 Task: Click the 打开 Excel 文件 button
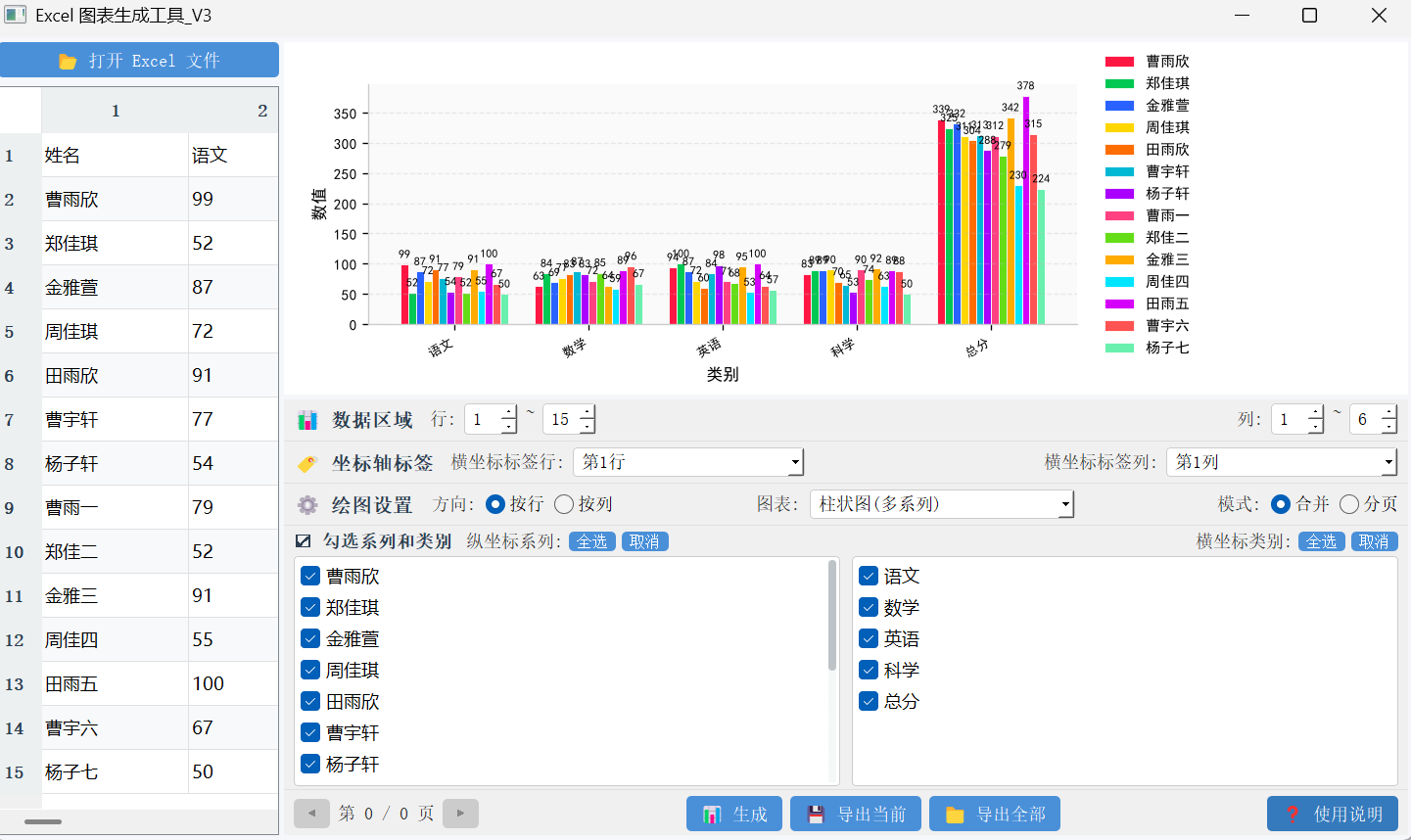(139, 60)
